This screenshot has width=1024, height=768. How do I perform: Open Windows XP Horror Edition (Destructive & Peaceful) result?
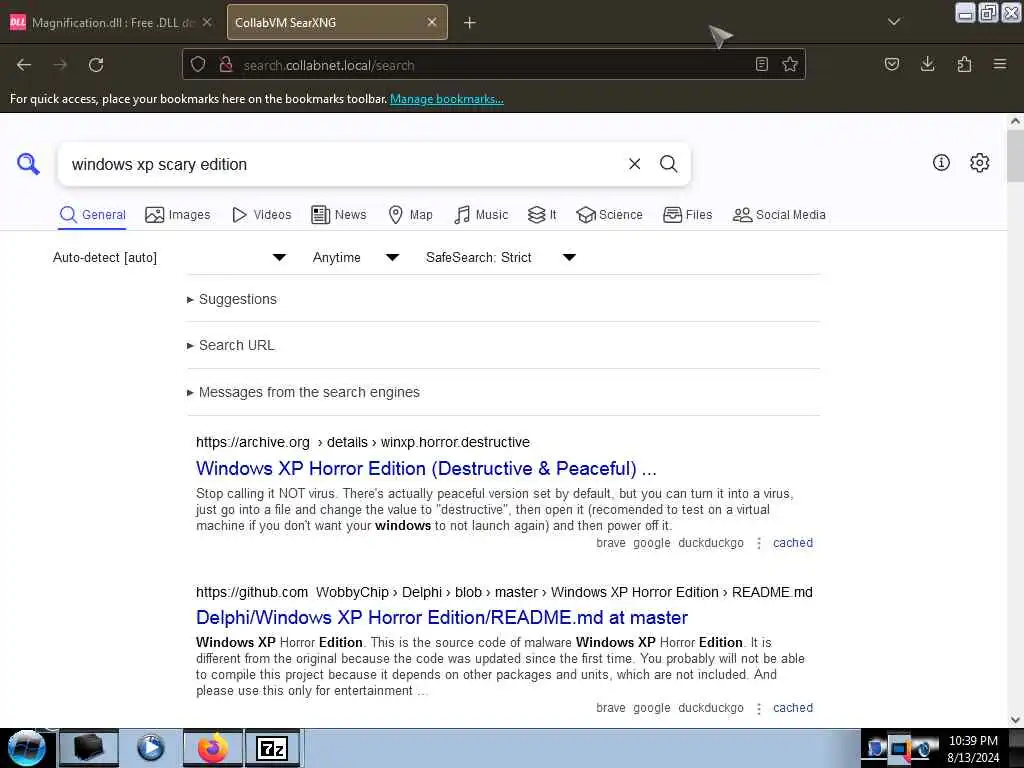click(426, 469)
